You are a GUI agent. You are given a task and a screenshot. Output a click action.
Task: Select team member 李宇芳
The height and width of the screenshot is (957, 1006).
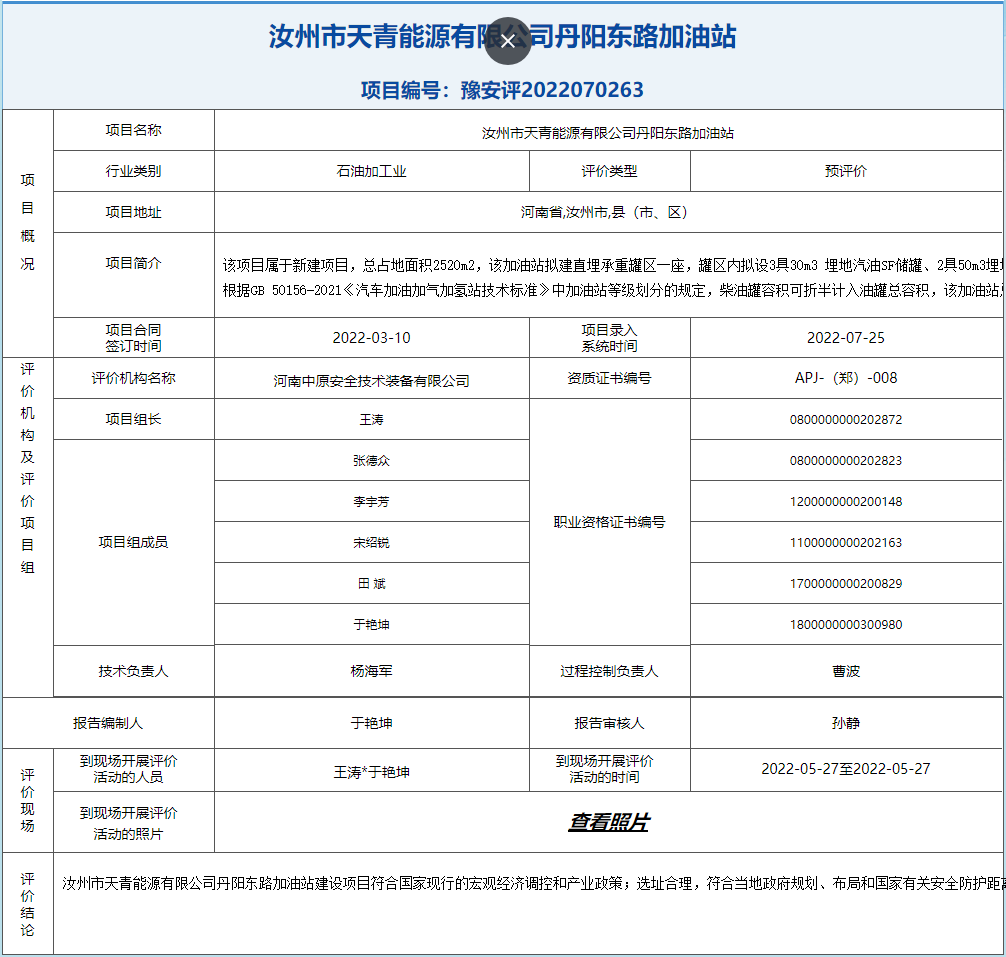(x=371, y=502)
